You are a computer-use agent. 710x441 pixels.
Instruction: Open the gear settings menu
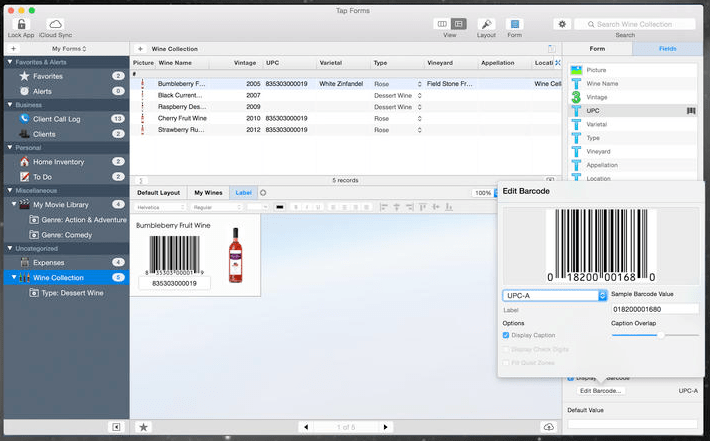click(x=562, y=24)
